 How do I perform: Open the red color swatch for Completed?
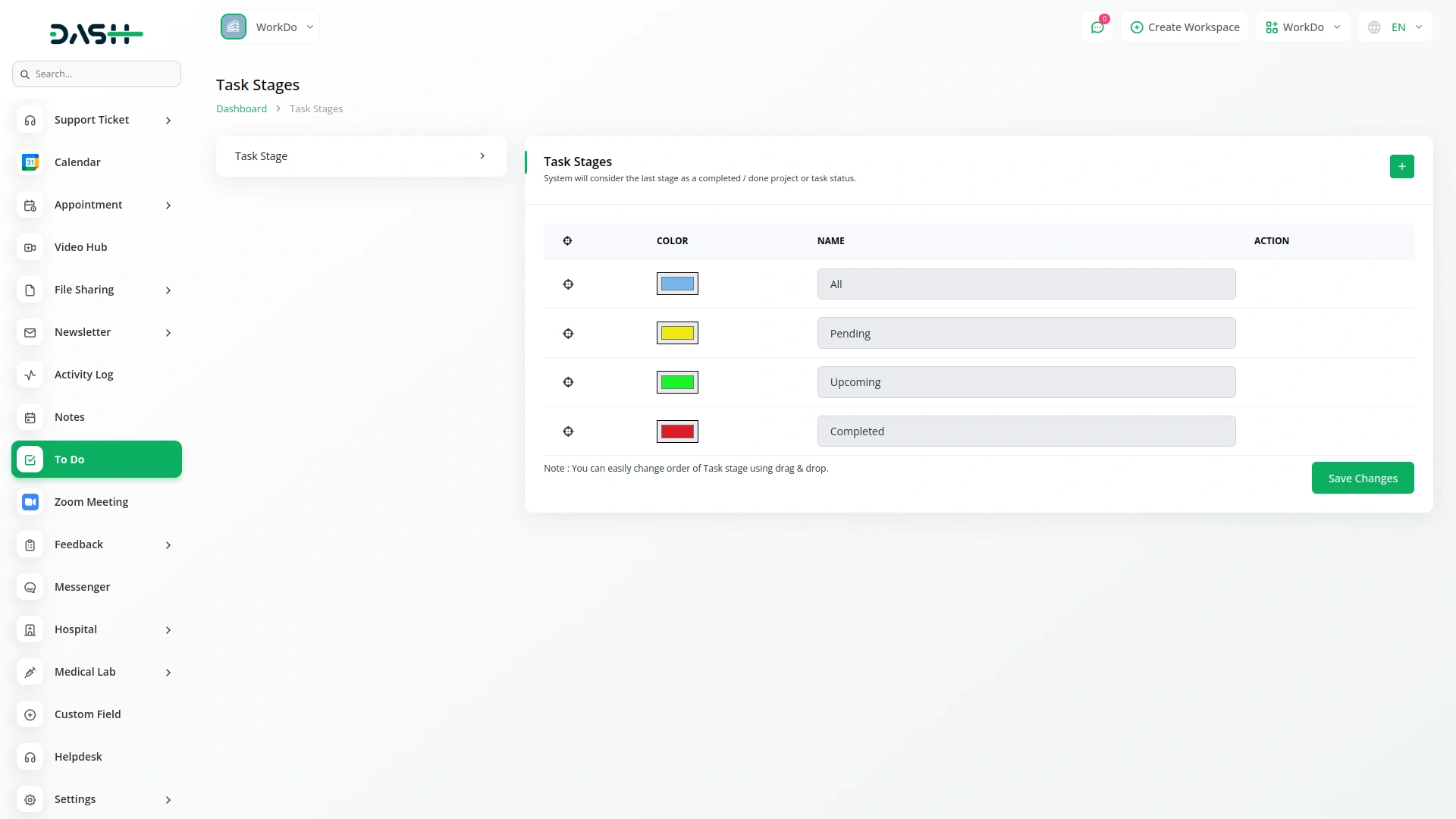click(677, 431)
